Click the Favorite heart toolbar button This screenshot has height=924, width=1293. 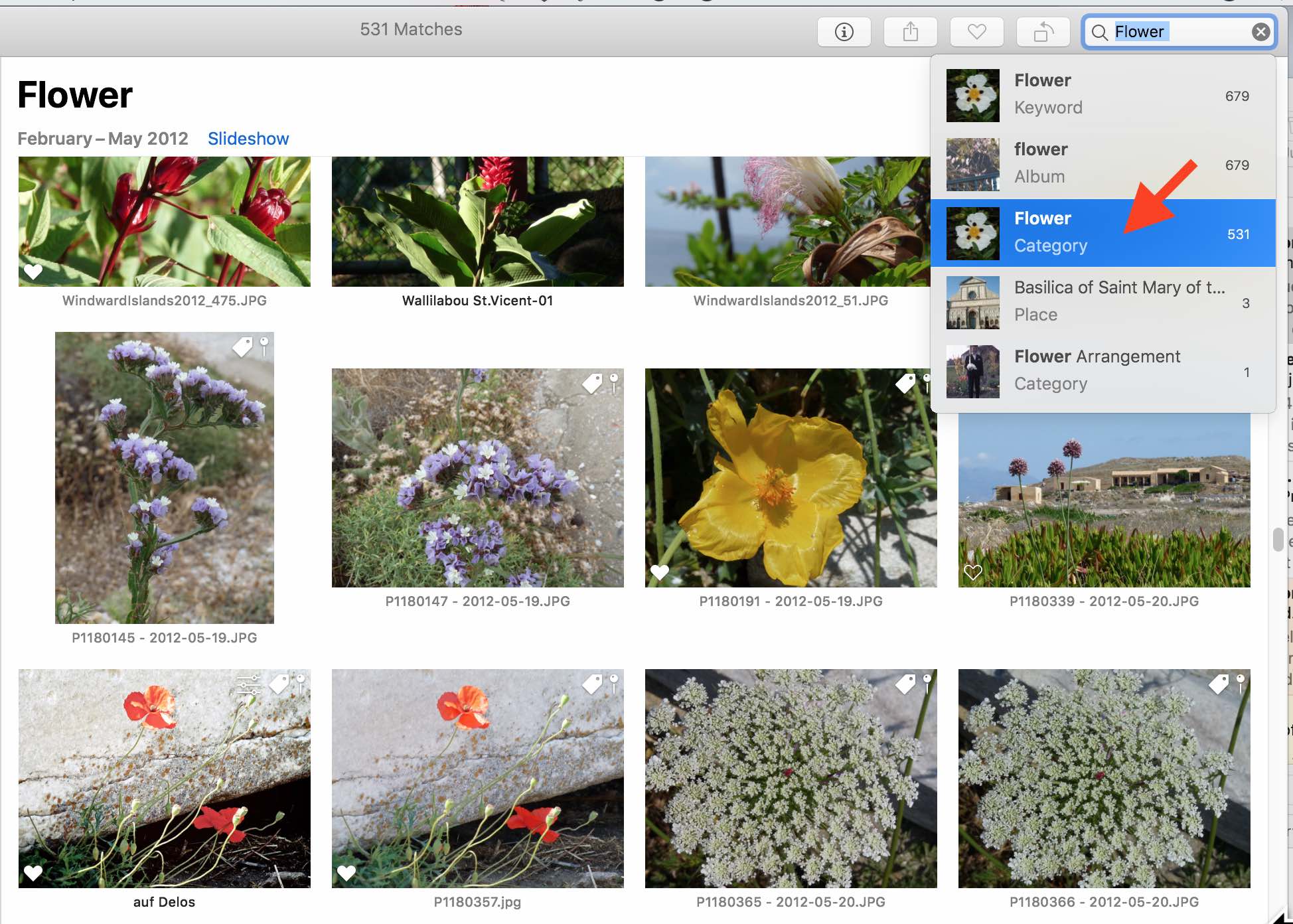tap(976, 32)
